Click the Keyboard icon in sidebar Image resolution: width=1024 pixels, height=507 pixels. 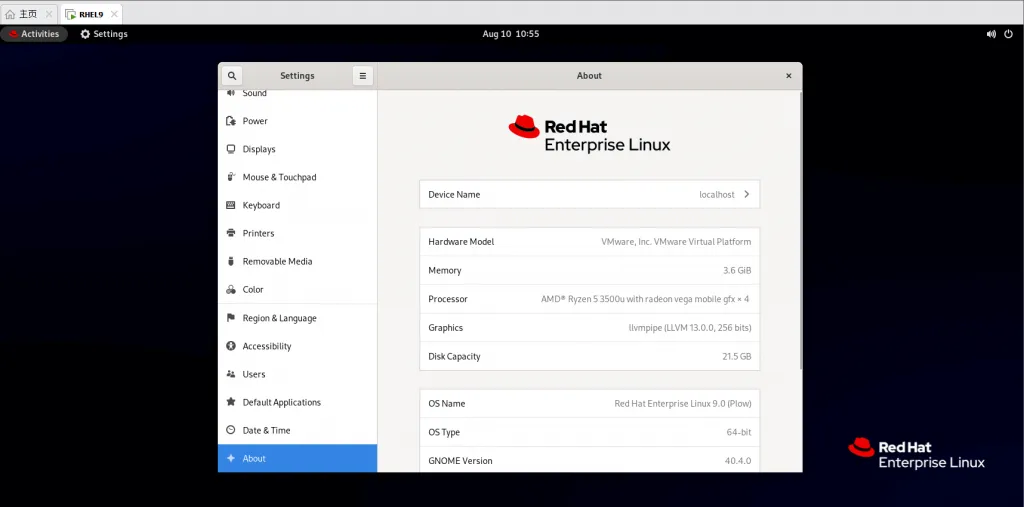231,205
